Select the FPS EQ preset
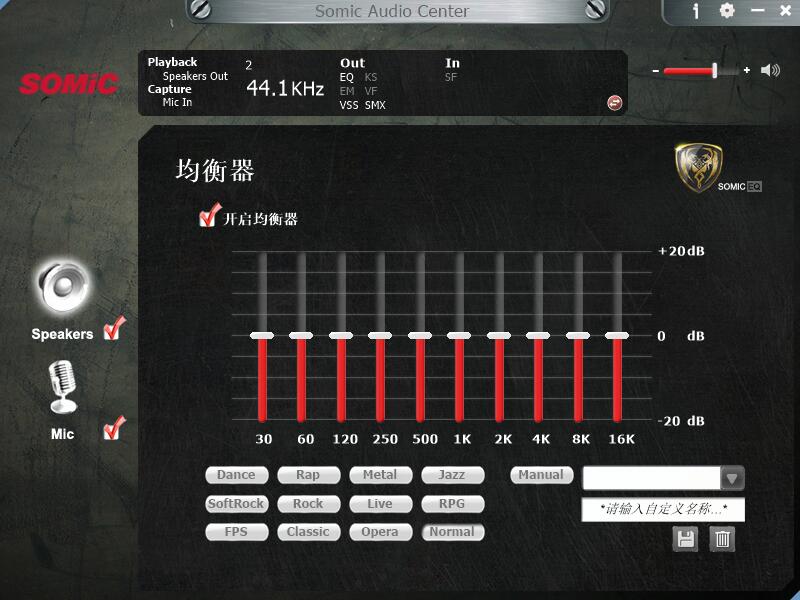800x600 pixels. coord(236,532)
